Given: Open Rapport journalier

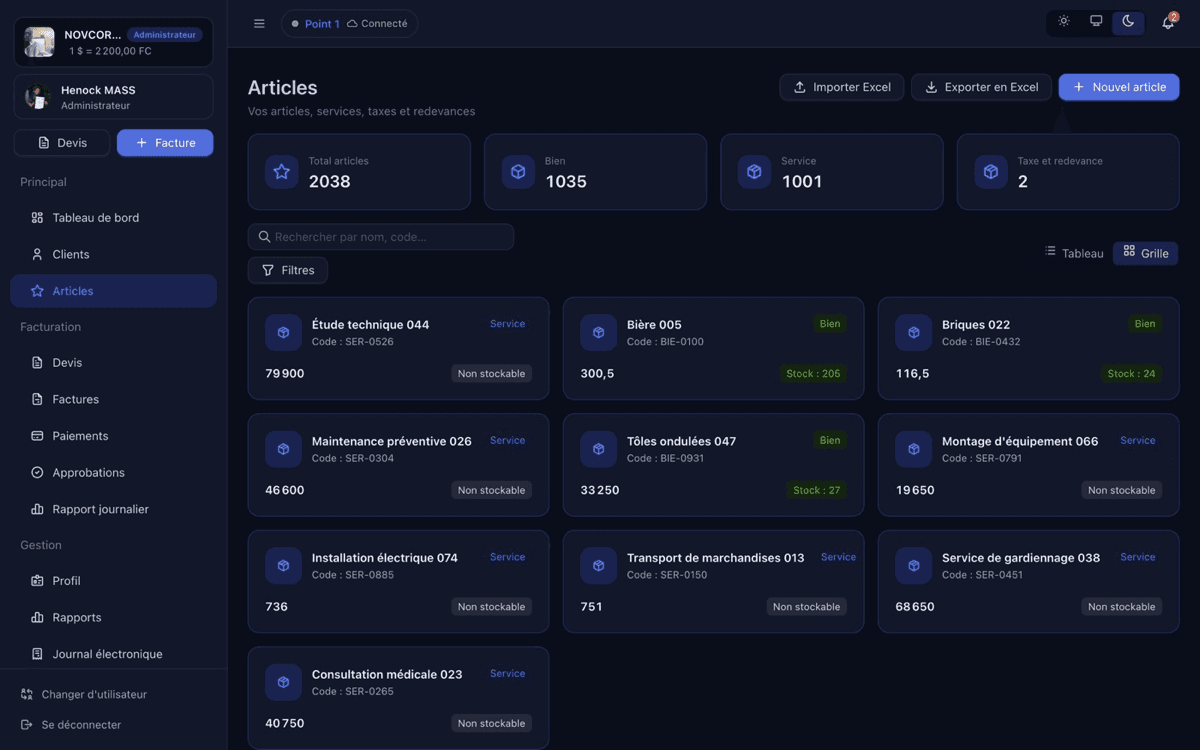Looking at the screenshot, I should [113, 509].
